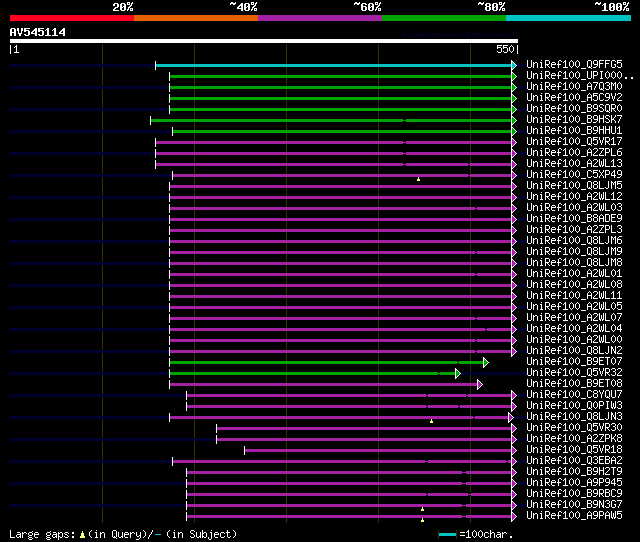640x542 pixels.
Task: Click the yellow gap marker in the Q8LJN3 row
Action: pos(431,421)
